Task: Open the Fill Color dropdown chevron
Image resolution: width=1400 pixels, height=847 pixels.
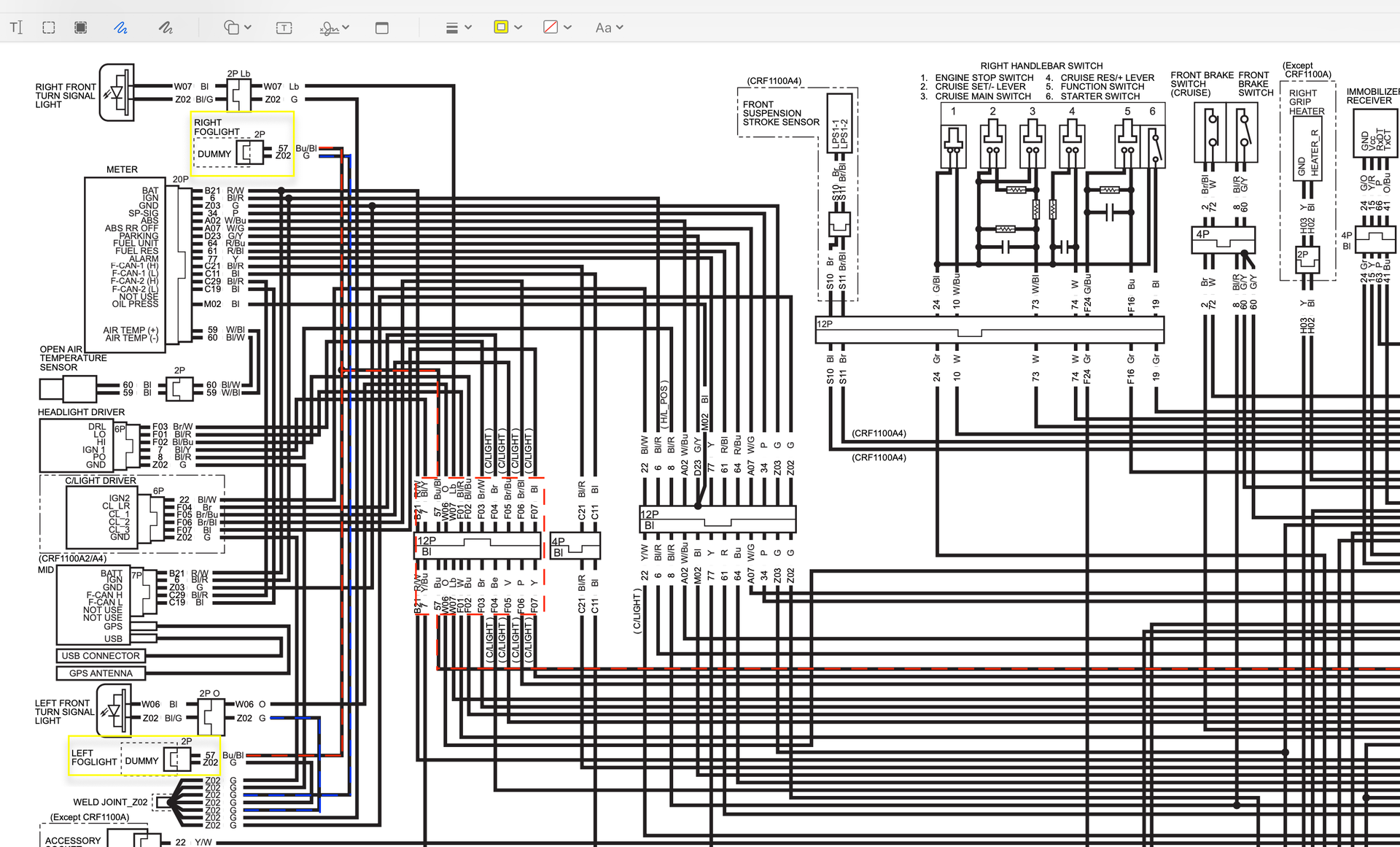Action: point(568,28)
